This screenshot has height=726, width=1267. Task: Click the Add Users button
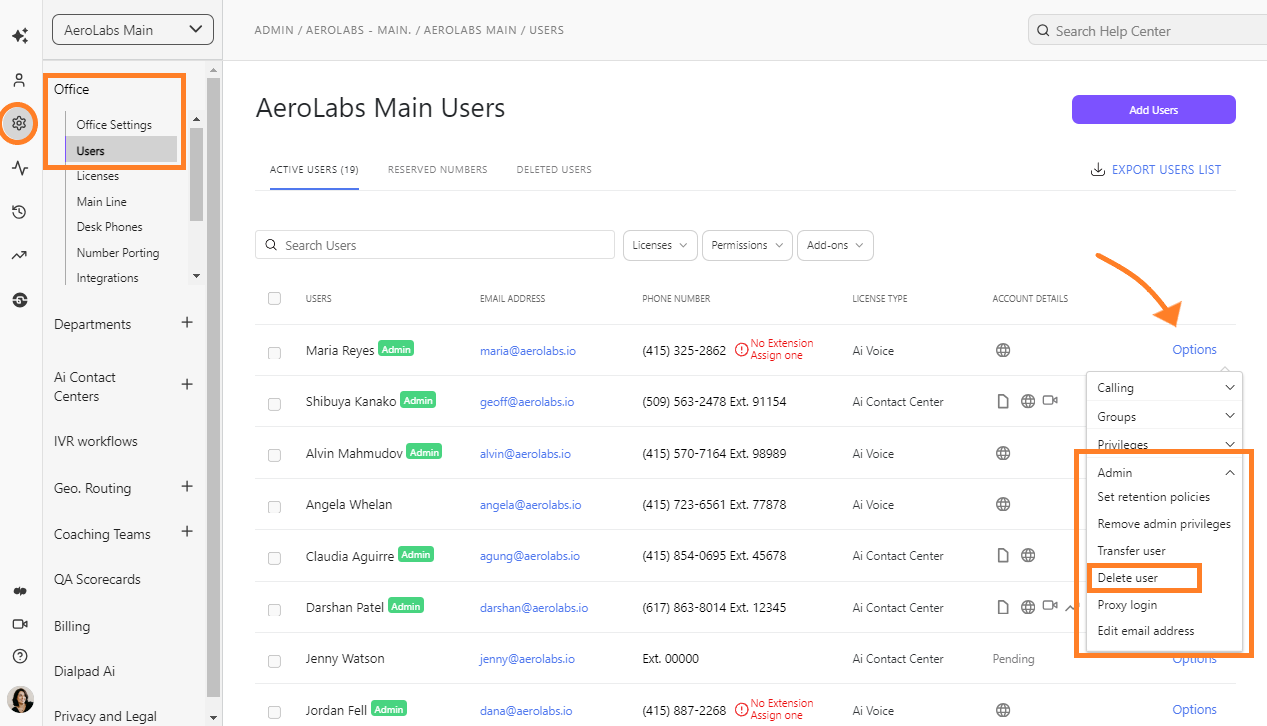coord(1154,110)
